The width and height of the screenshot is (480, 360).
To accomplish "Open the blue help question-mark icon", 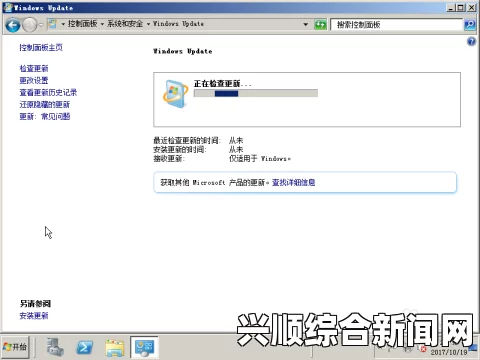I will pyautogui.click(x=471, y=41).
